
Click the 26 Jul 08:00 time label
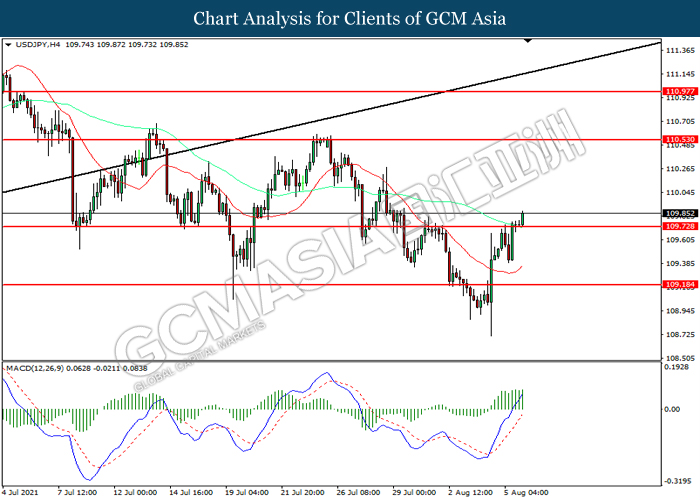click(x=358, y=492)
